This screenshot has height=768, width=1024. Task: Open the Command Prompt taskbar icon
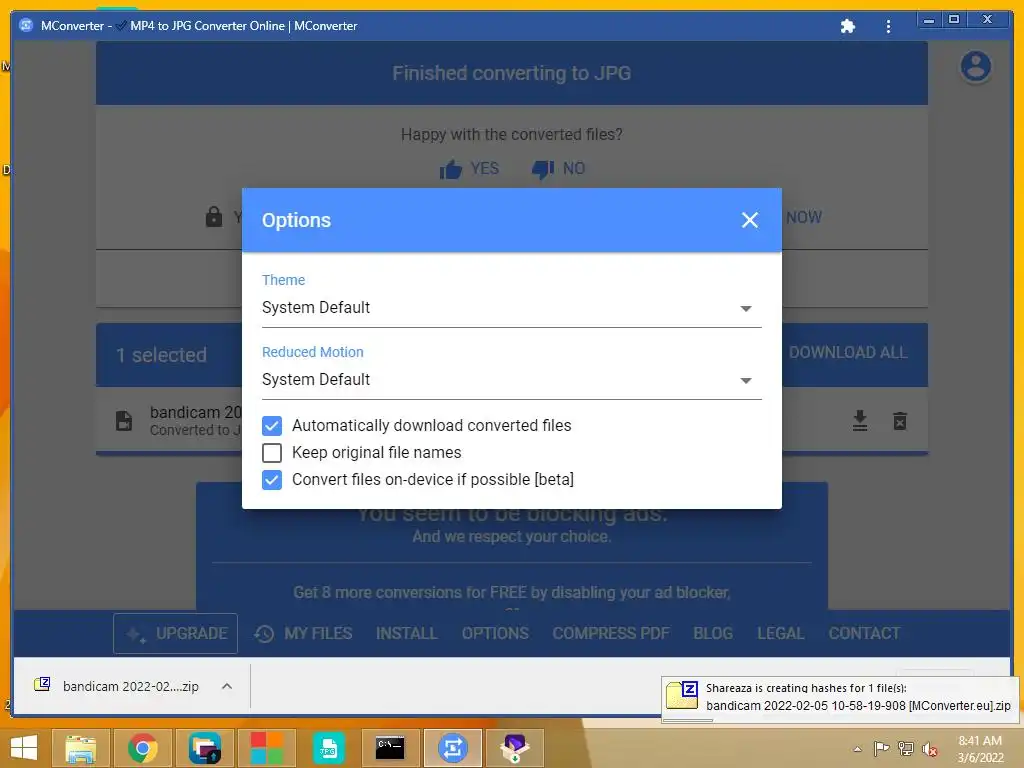click(x=390, y=748)
